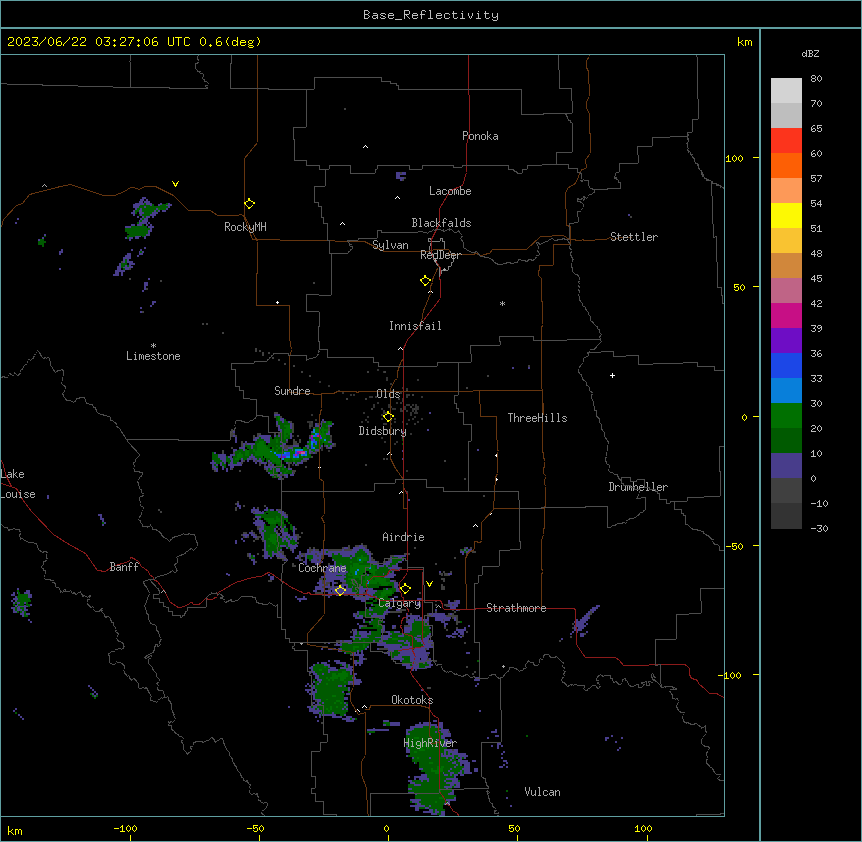
Task: Select the -30 value at legend bottom
Action: pyautogui.click(x=819, y=528)
